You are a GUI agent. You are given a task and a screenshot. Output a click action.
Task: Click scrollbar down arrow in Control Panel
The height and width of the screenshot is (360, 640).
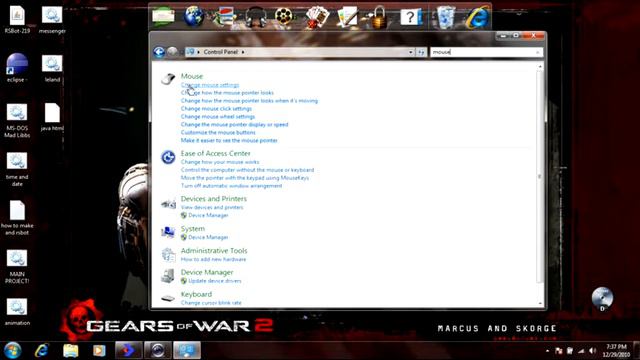coord(540,303)
